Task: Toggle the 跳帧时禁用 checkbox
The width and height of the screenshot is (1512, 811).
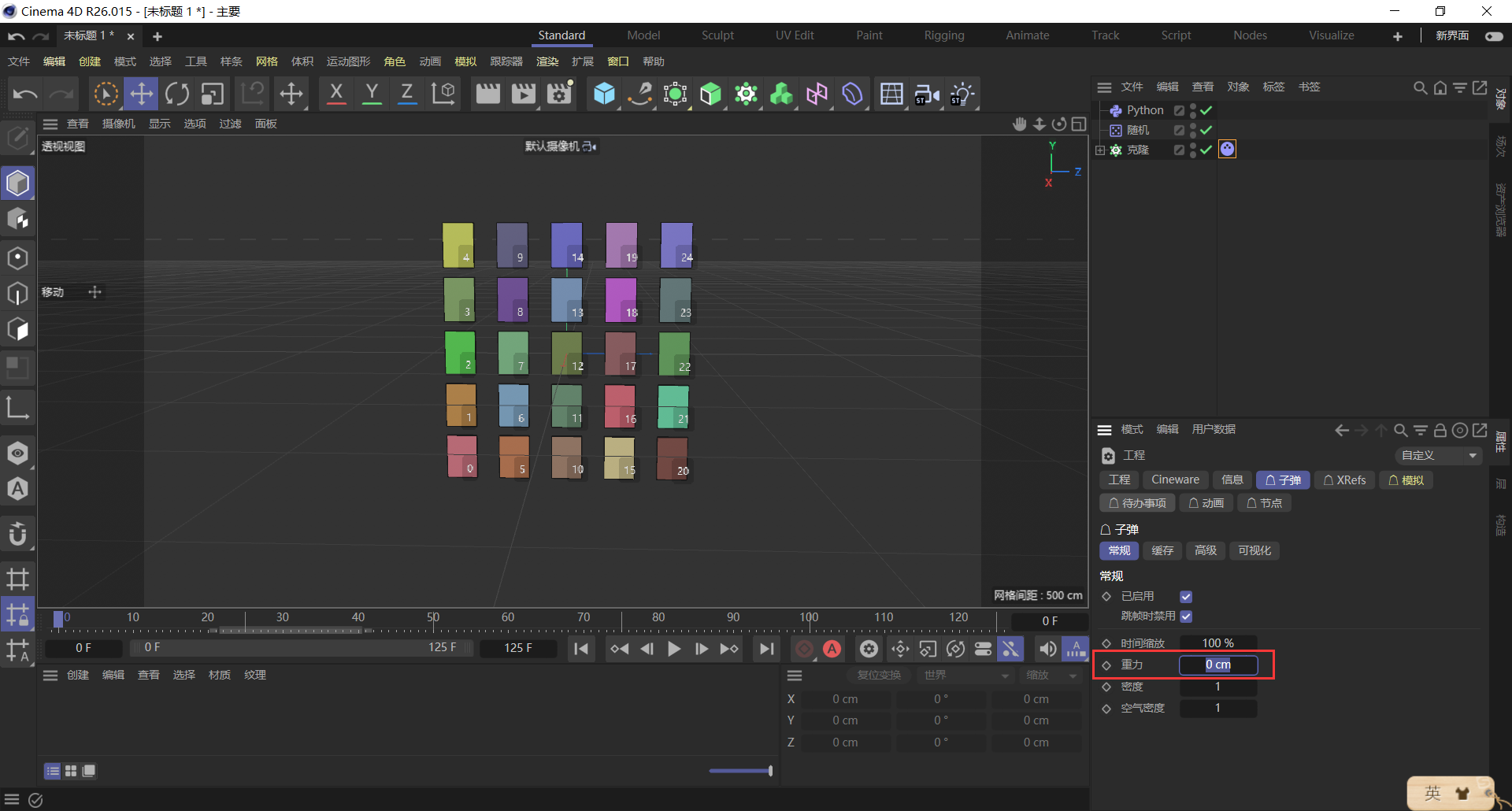Action: pyautogui.click(x=1186, y=617)
